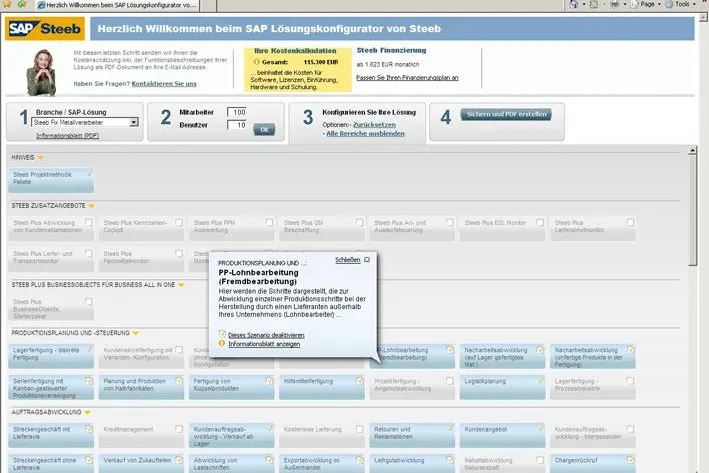This screenshot has width=709, height=473.
Task: Close the popup via Schließen icon
Action: [367, 260]
